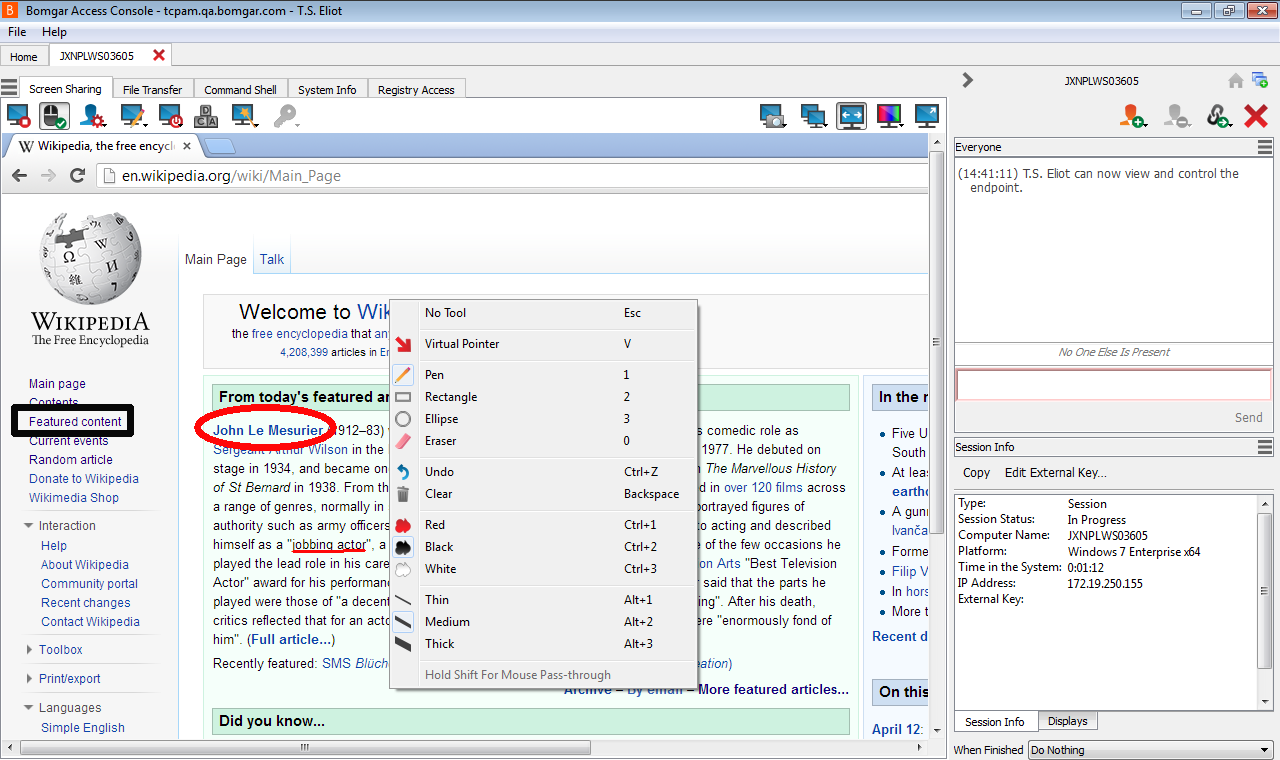Open the Wikipedia Talk tab
1280x760 pixels.
(272, 259)
